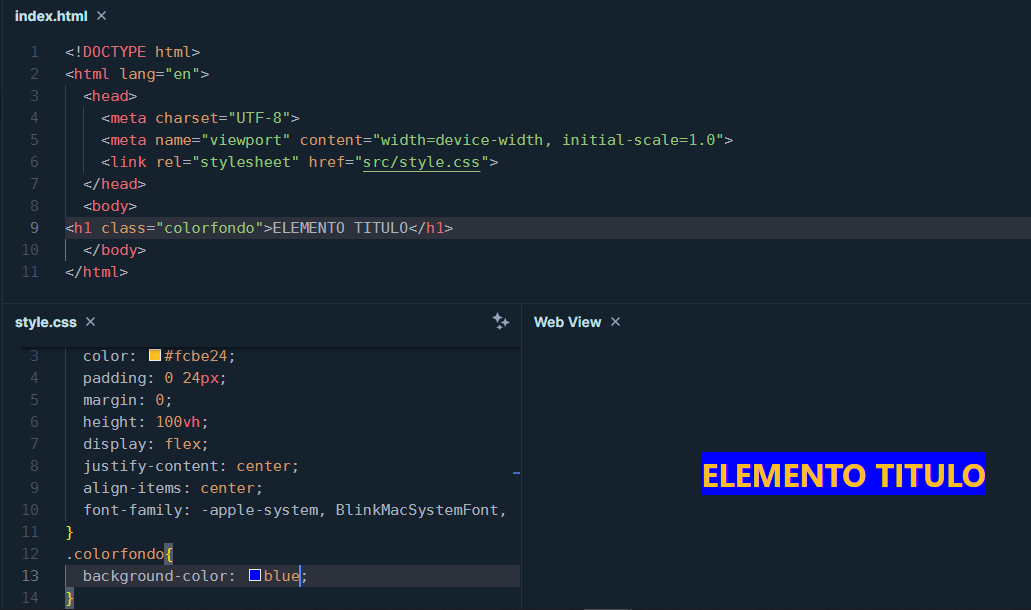
Task: Select the style.css tab
Action: pos(45,322)
